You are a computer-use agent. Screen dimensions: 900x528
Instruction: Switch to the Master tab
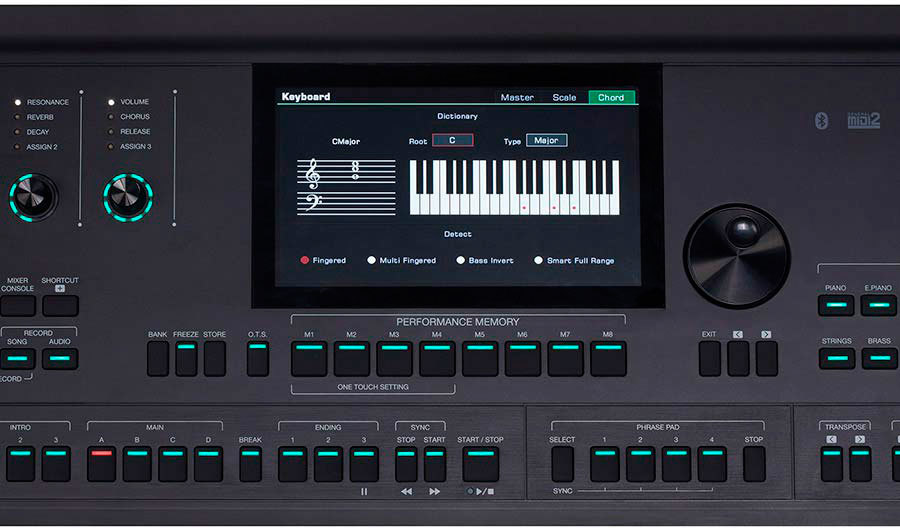coord(517,97)
